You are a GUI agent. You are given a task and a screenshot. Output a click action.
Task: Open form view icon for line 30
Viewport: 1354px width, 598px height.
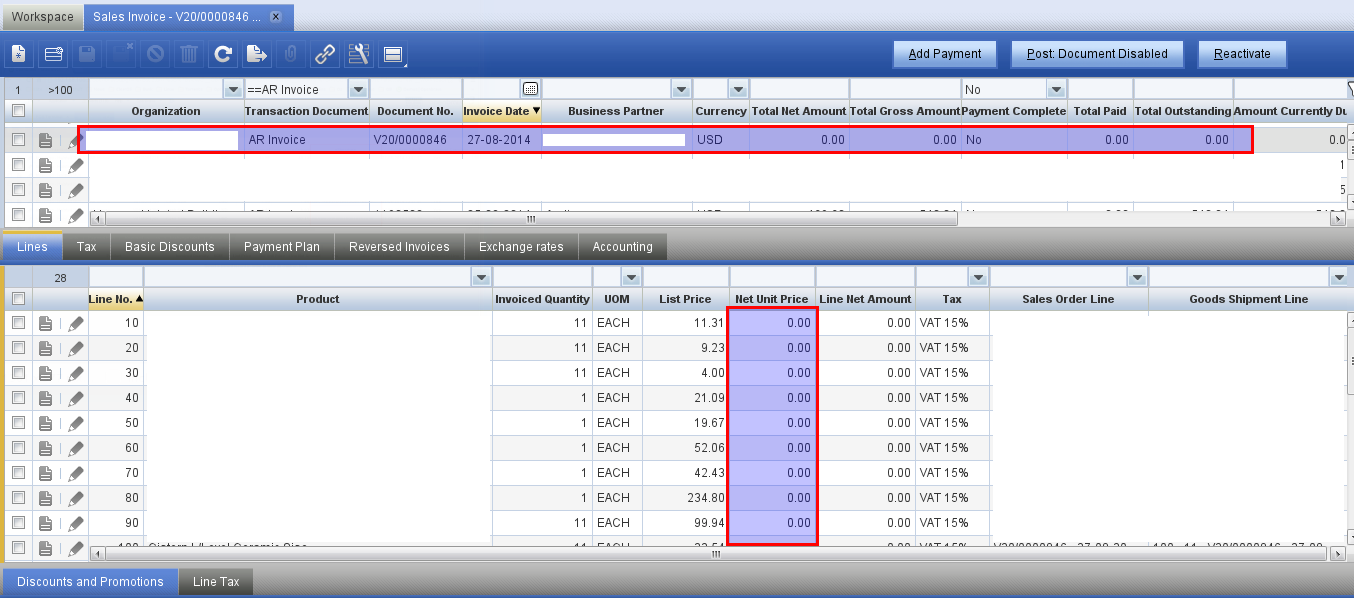46,373
